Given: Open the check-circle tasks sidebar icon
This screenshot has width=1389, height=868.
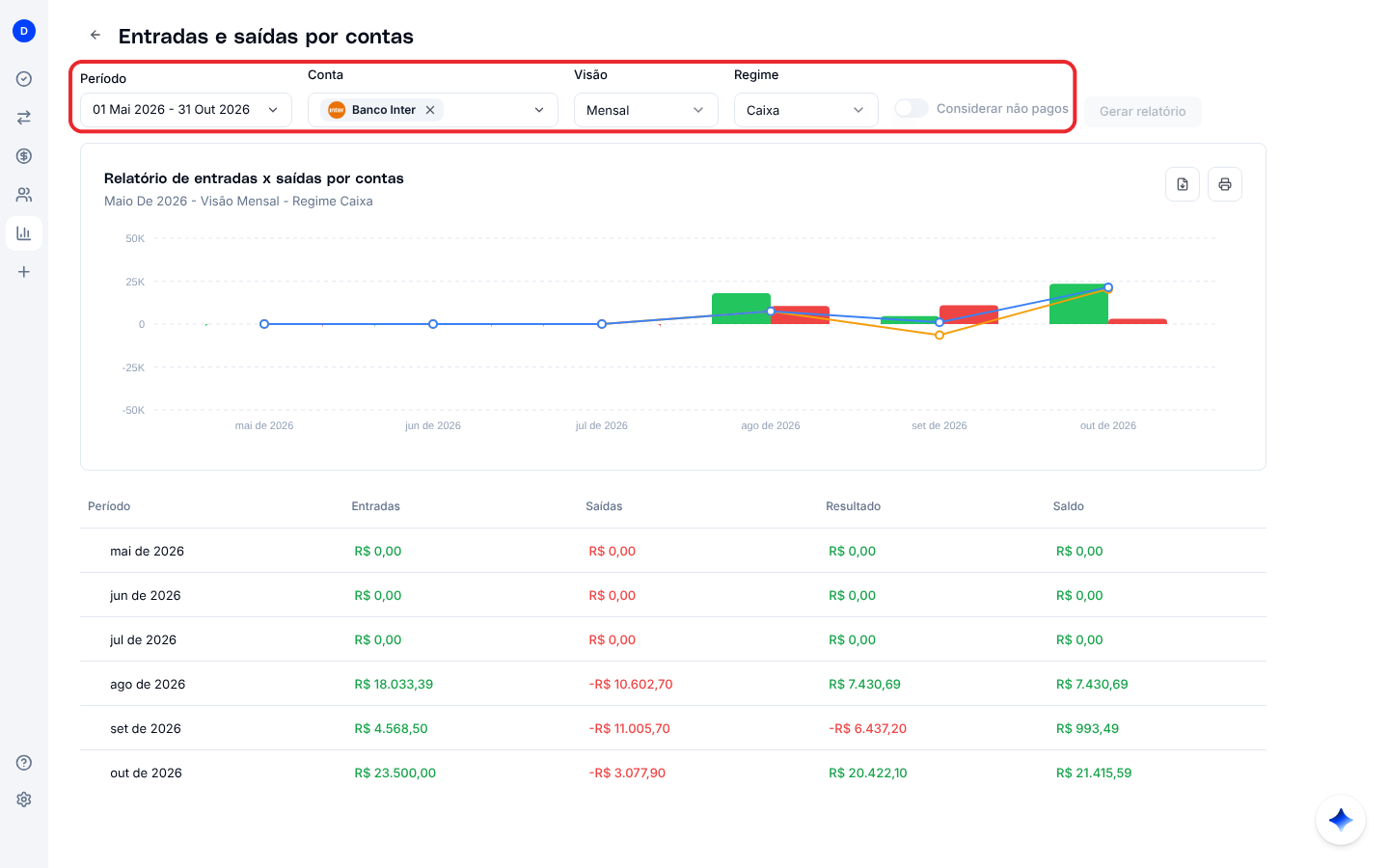Looking at the screenshot, I should click(24, 79).
